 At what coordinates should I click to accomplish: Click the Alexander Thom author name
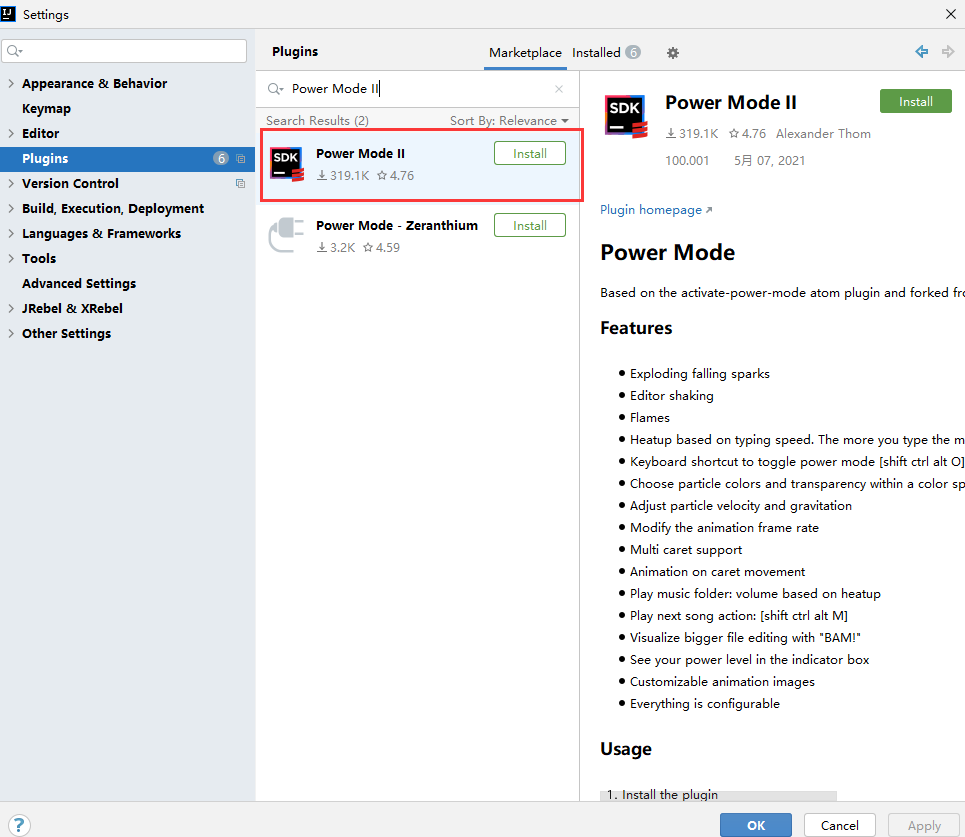823,134
